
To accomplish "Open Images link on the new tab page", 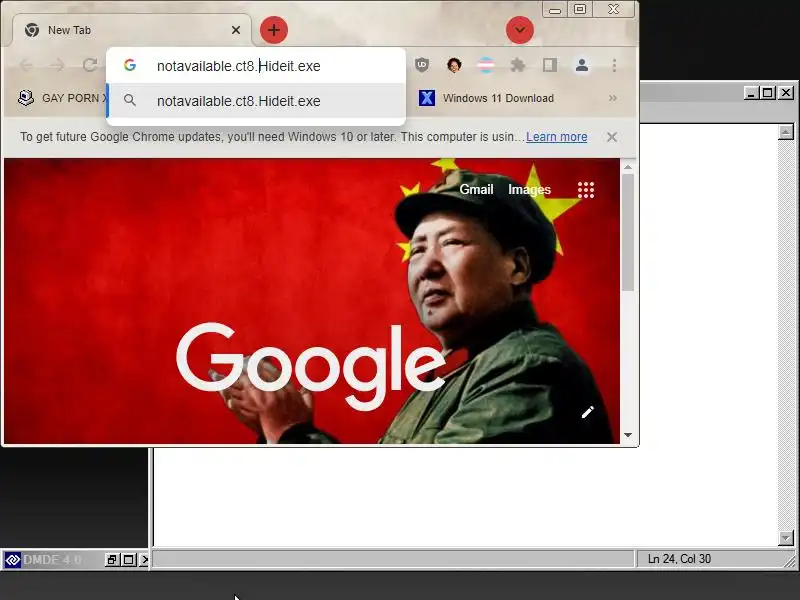I will click(529, 189).
